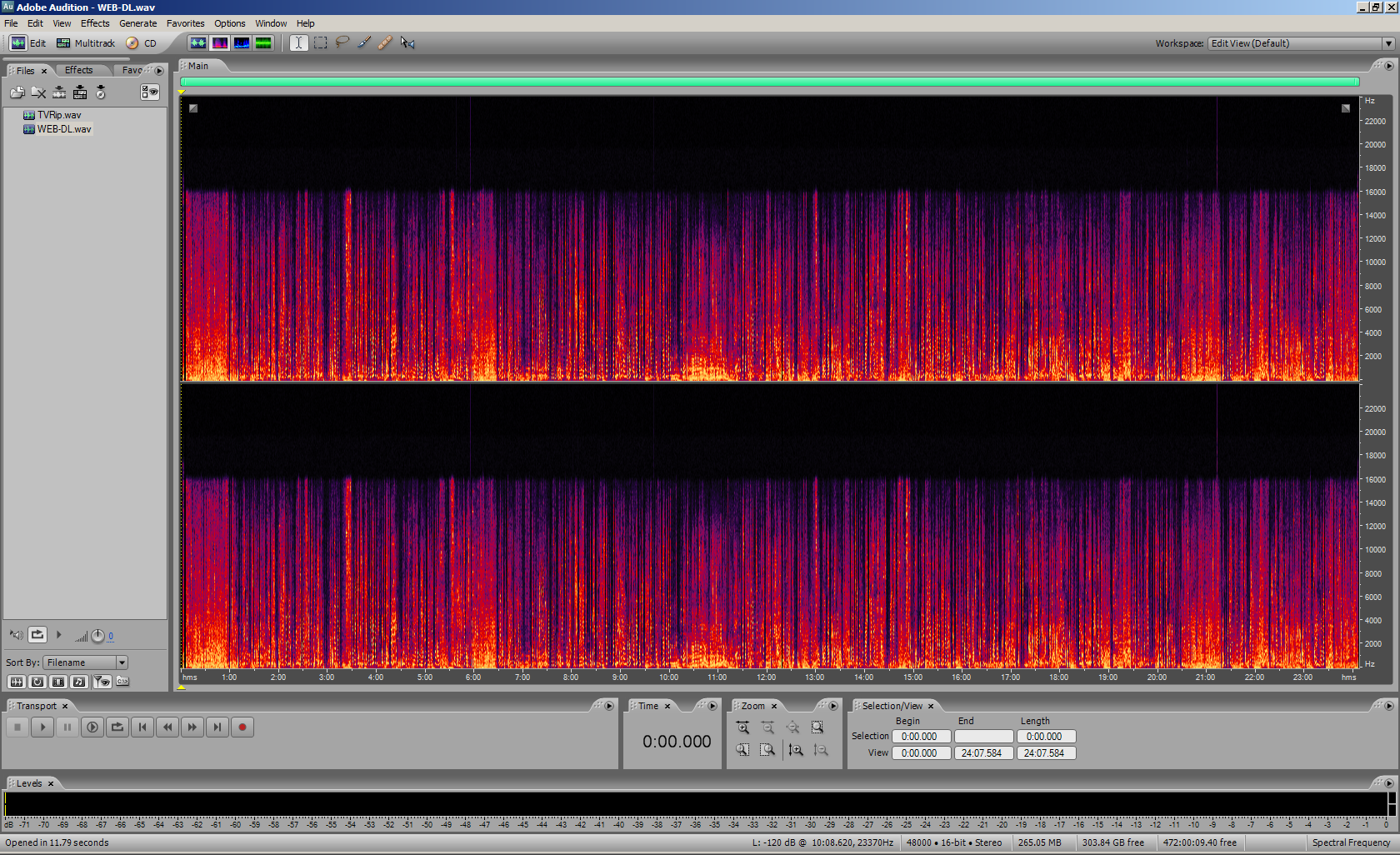
Task: Toggle the Files panel auto-play button
Action: (x=16, y=635)
